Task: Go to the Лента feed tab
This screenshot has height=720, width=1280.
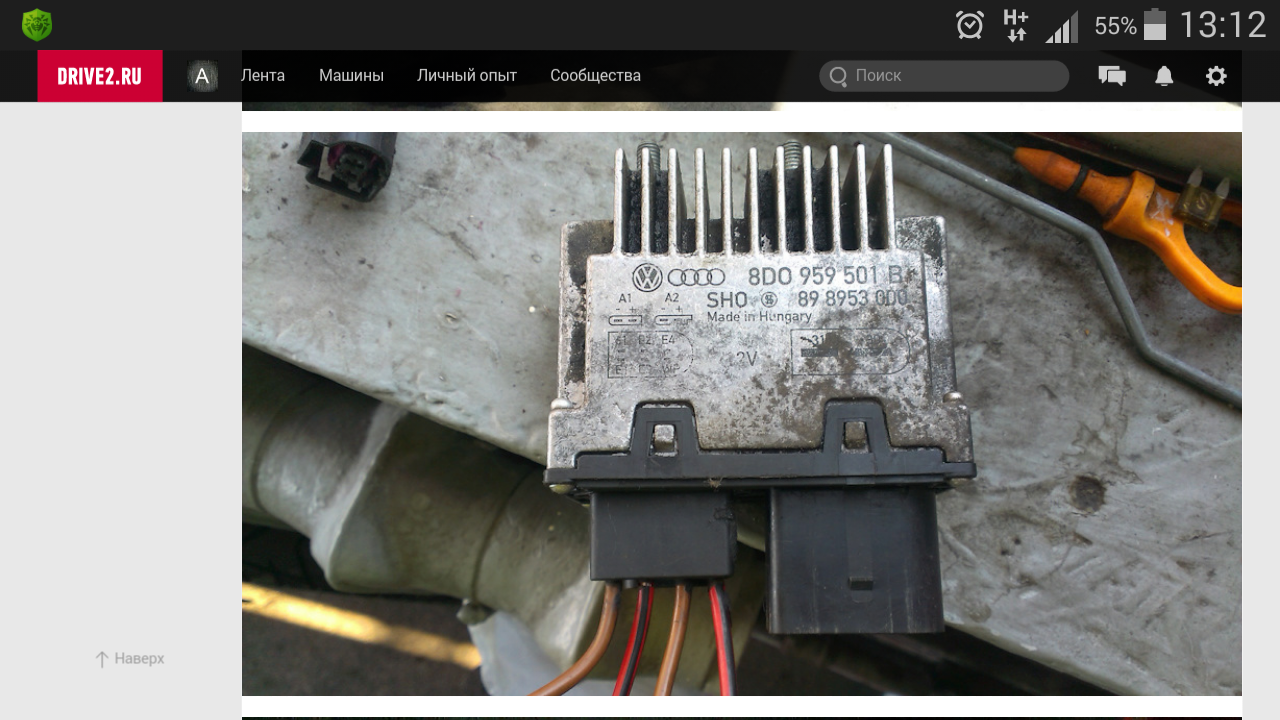Action: 263,76
